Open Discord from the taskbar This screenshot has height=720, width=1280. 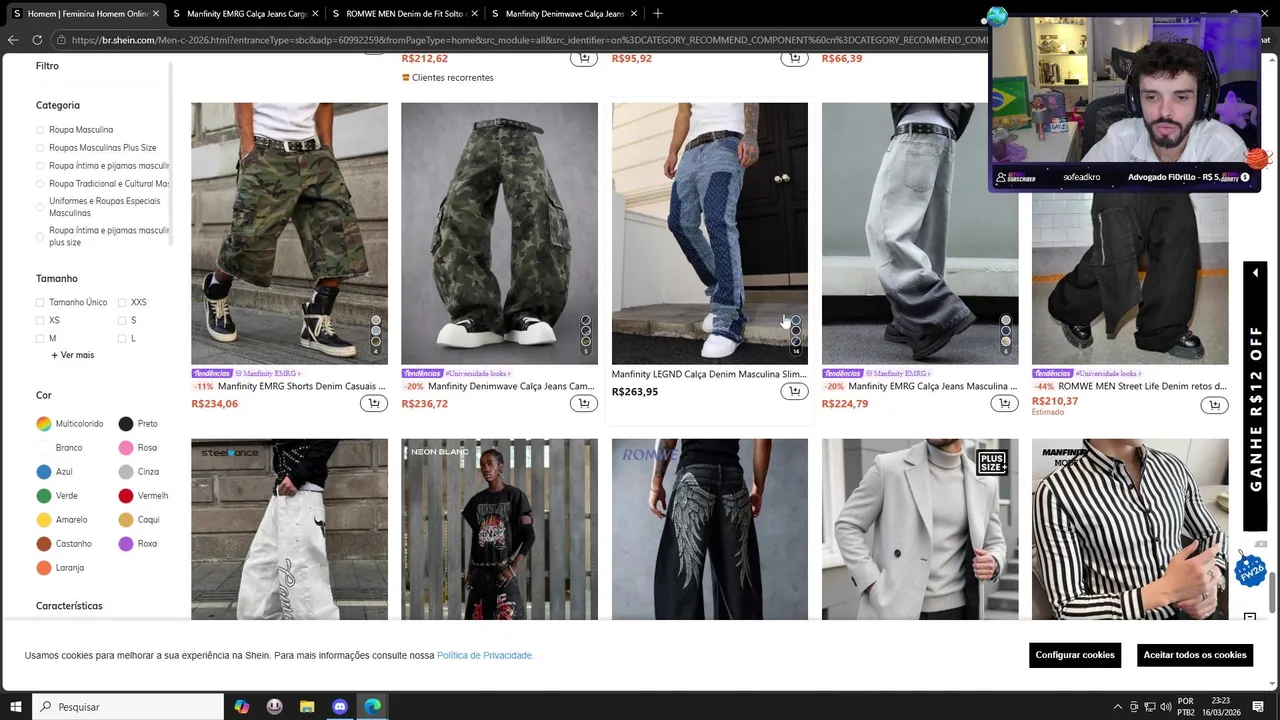pyautogui.click(x=340, y=707)
